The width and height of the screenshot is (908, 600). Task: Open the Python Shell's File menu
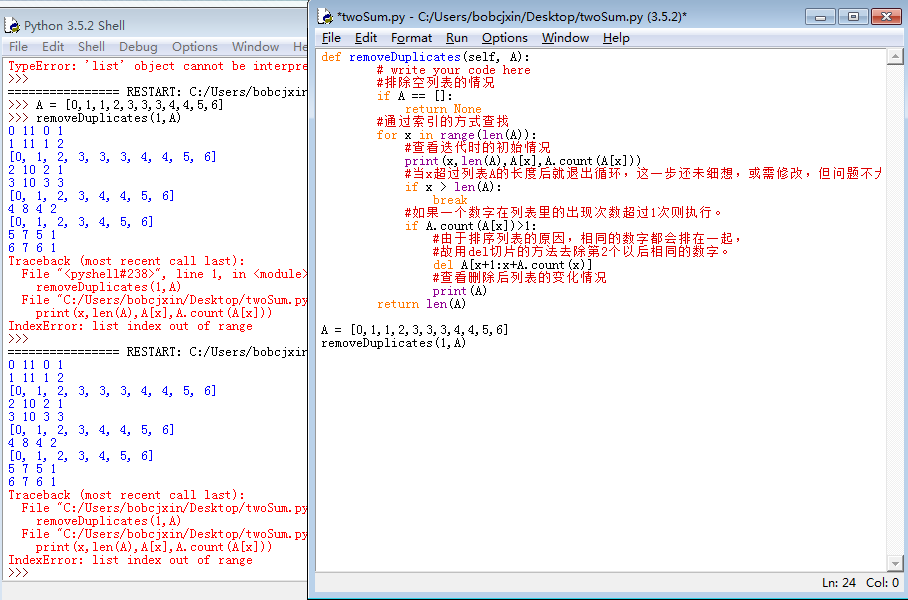(18, 47)
